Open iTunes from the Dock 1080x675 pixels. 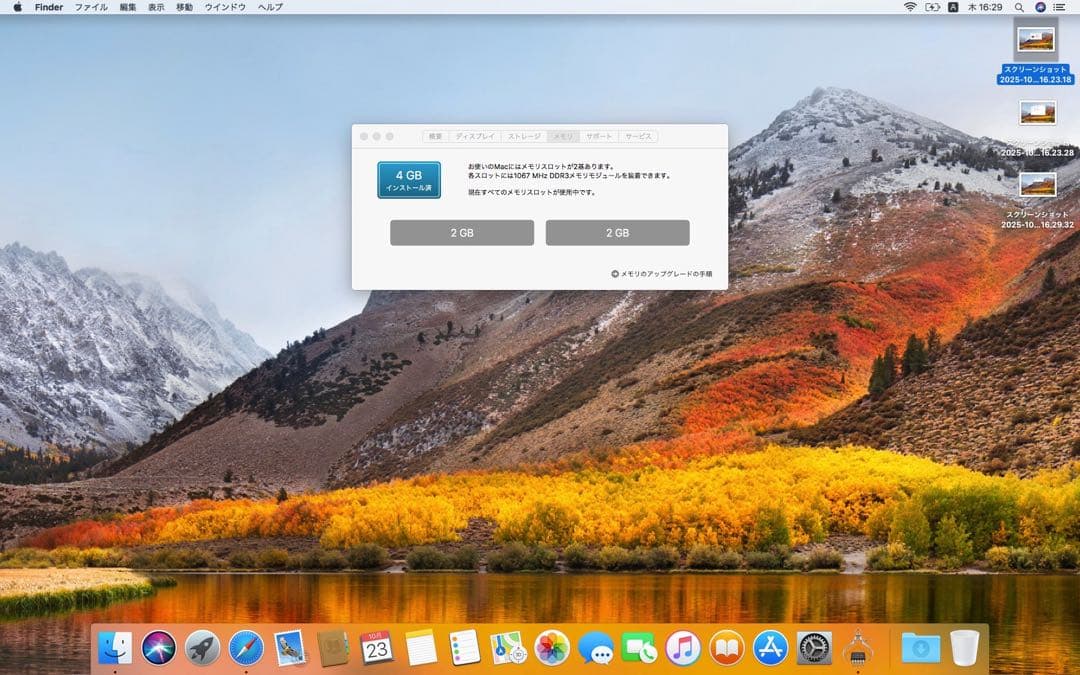pos(684,650)
